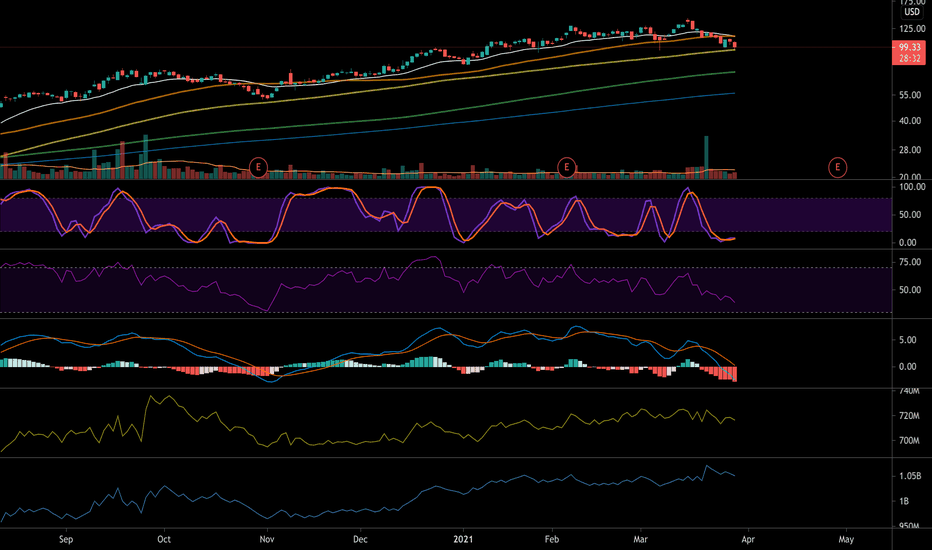Click the Nov date label
The height and width of the screenshot is (550, 932).
point(267,539)
